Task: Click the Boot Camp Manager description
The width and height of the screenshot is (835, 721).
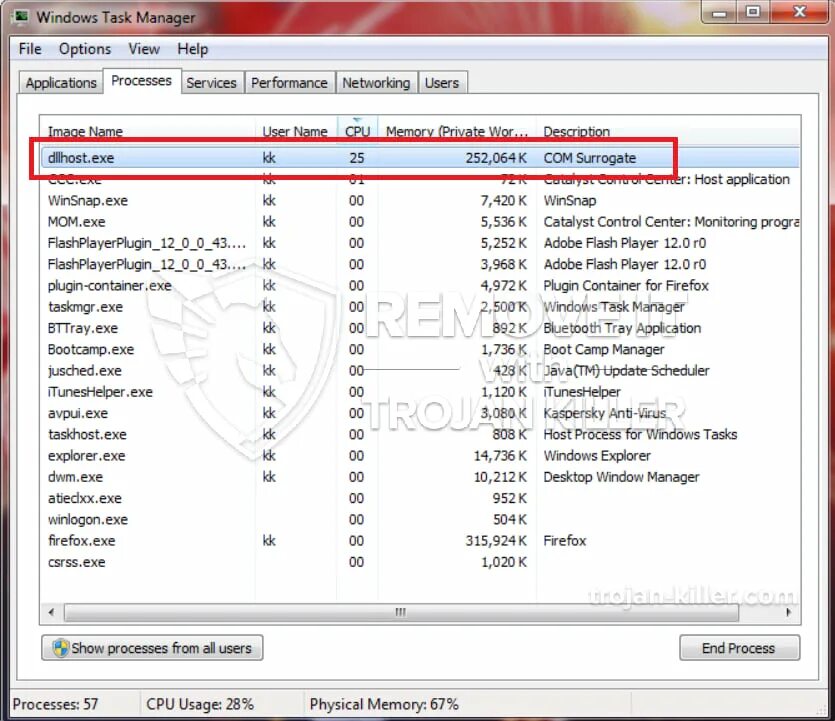Action: [x=604, y=349]
